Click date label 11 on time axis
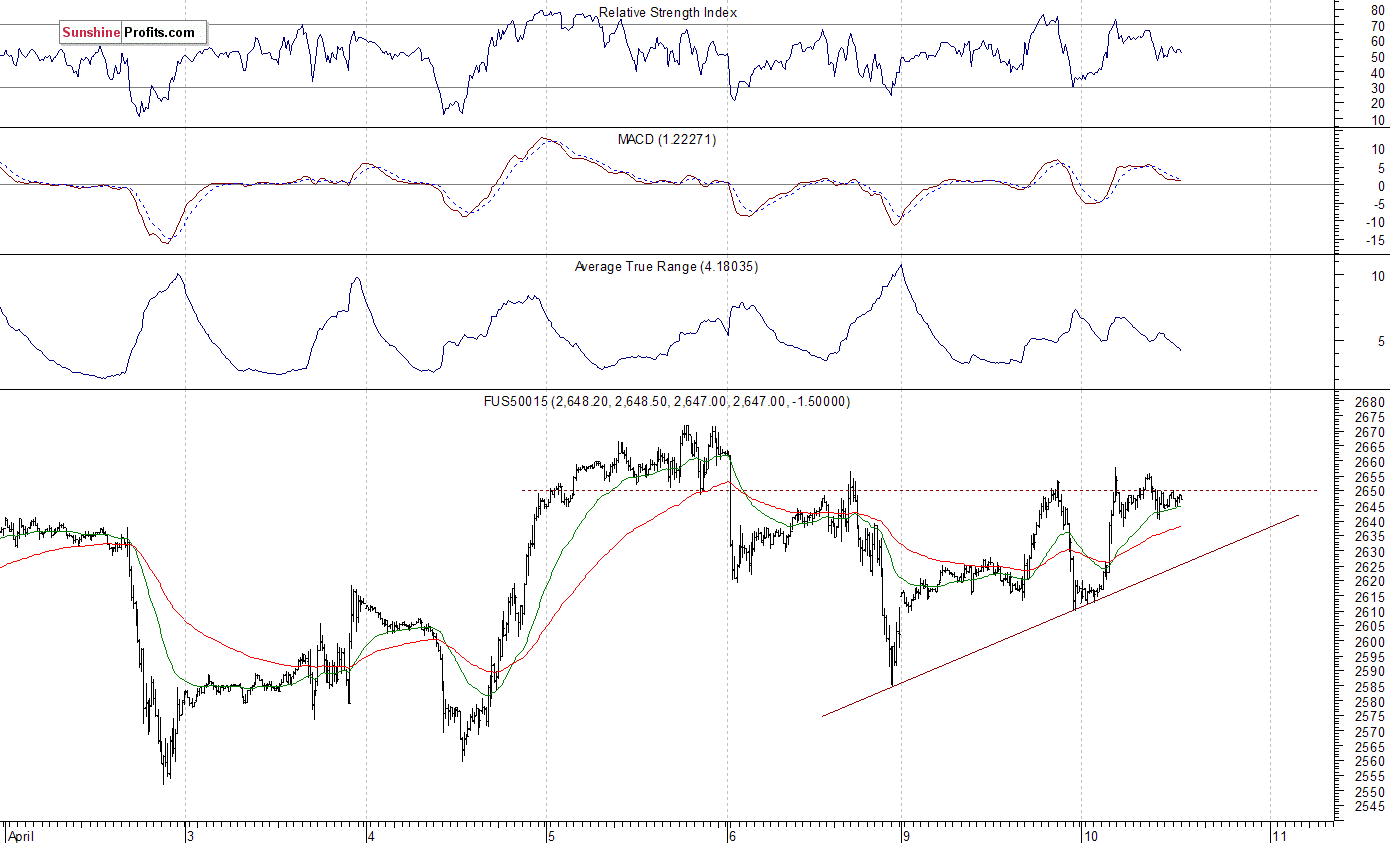 [1279, 834]
